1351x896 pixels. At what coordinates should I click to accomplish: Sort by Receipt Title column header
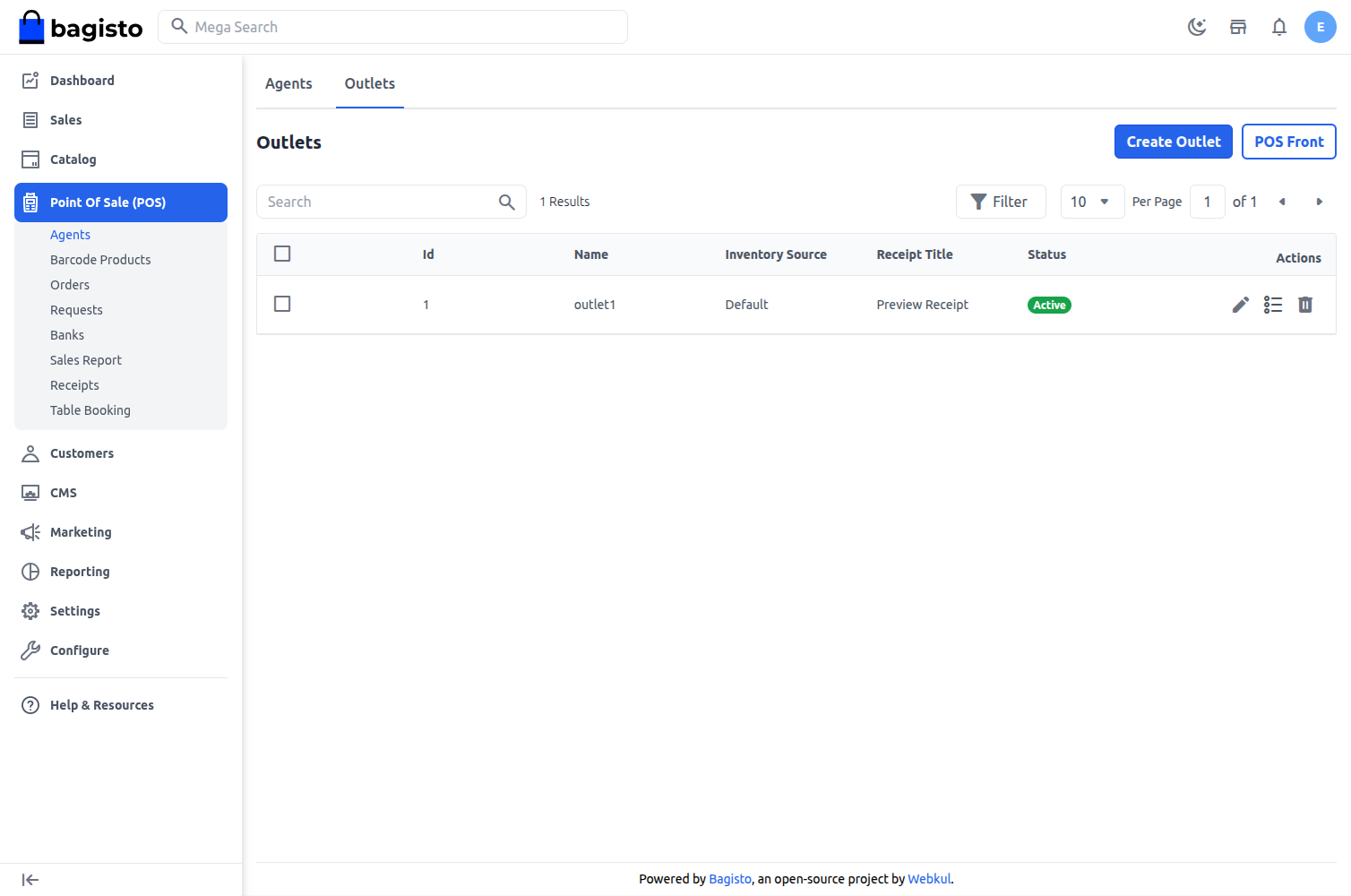(x=915, y=254)
